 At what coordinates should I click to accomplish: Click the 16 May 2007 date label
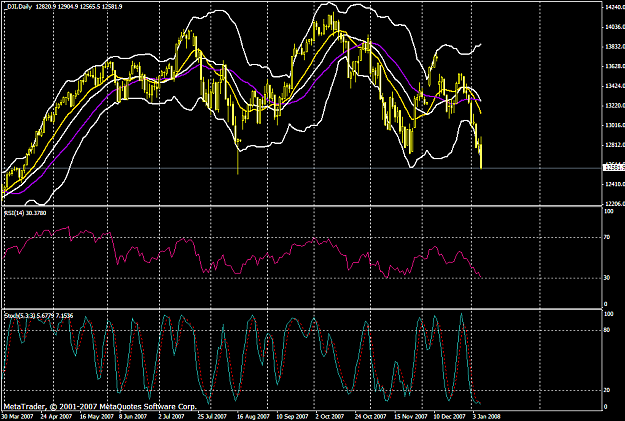point(96,417)
